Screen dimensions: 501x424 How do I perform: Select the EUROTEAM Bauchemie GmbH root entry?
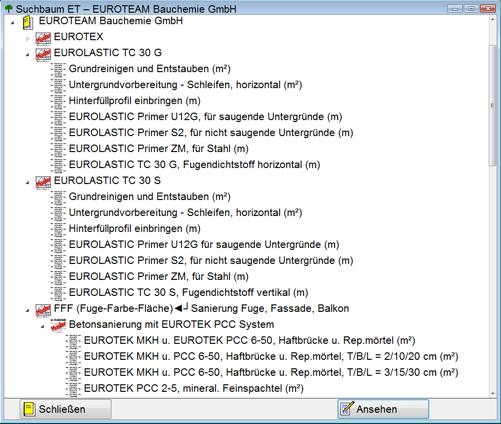111,21
